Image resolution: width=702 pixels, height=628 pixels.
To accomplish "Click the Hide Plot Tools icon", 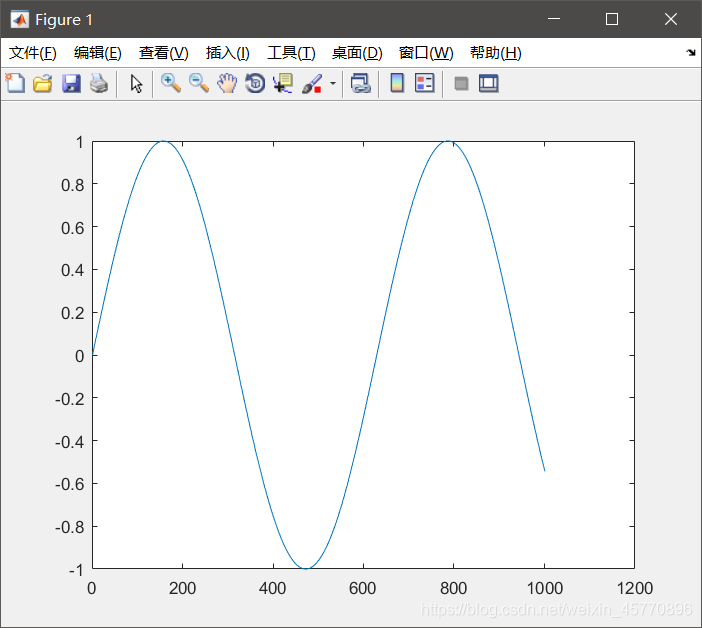I will 461,84.
